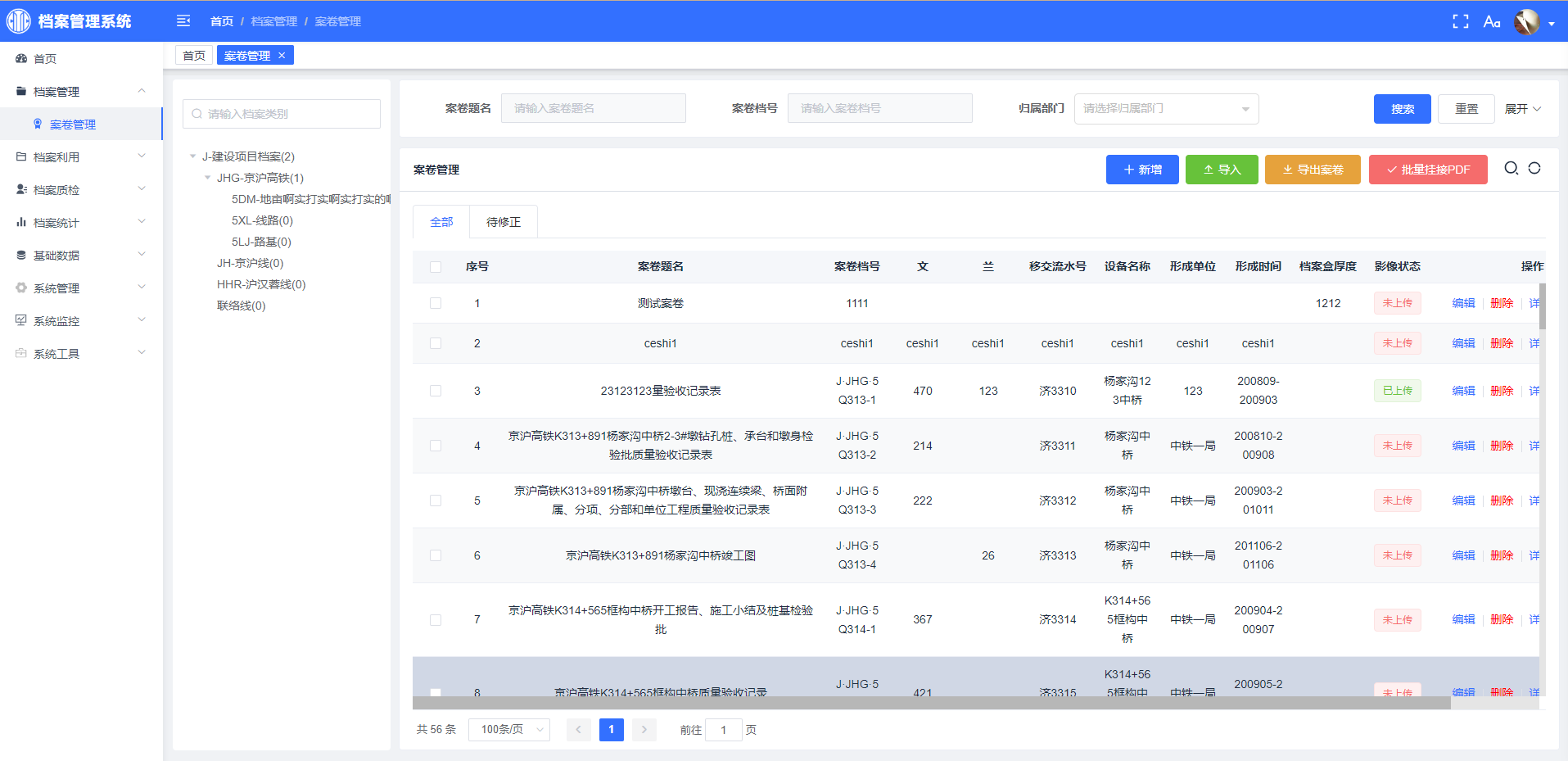Image resolution: width=1568 pixels, height=761 pixels.
Task: Click the 案卷管理 submenu icon
Action: pos(38,124)
